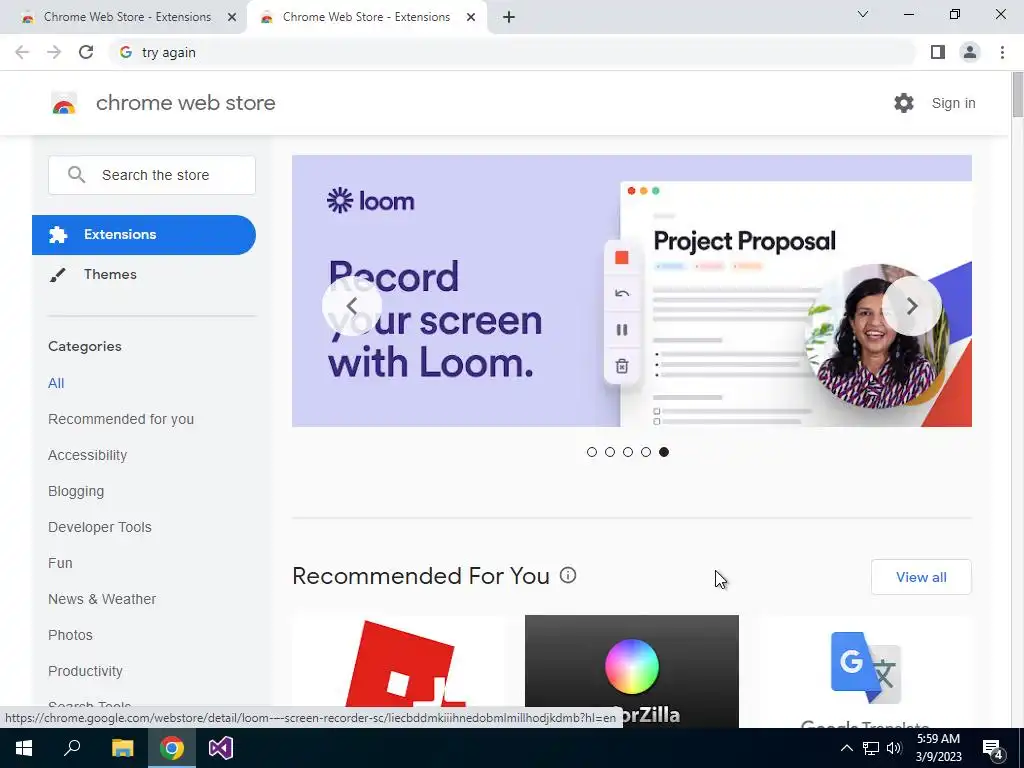
Task: Click the View all button
Action: coord(921,577)
